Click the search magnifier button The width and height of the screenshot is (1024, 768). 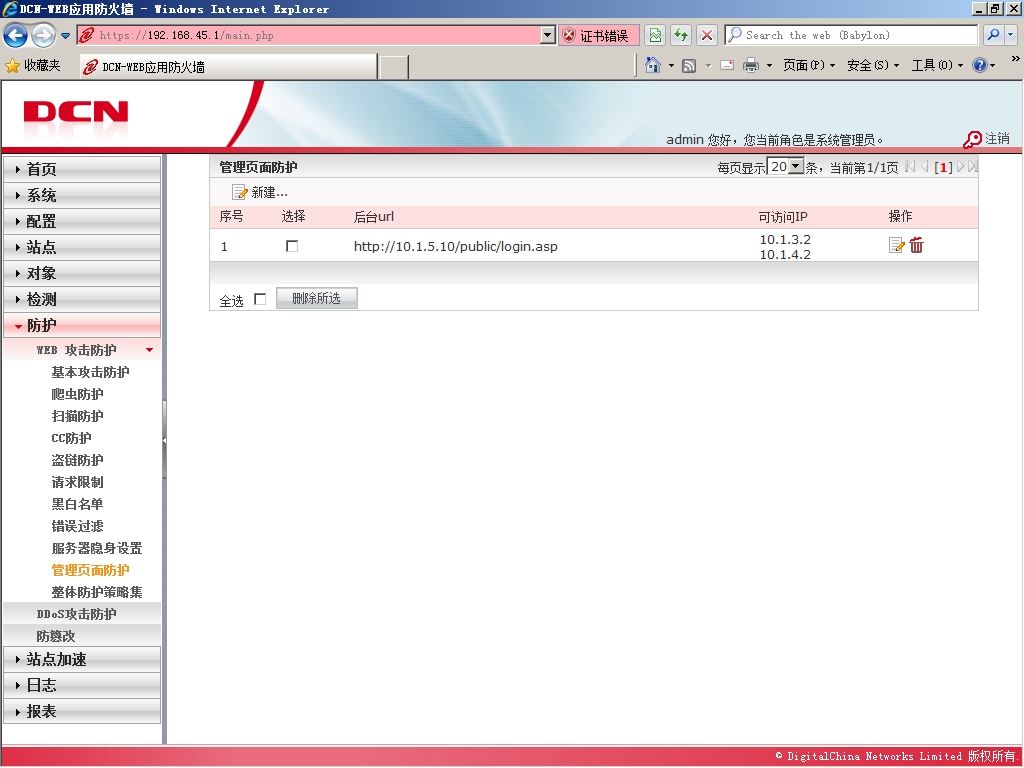coord(993,35)
